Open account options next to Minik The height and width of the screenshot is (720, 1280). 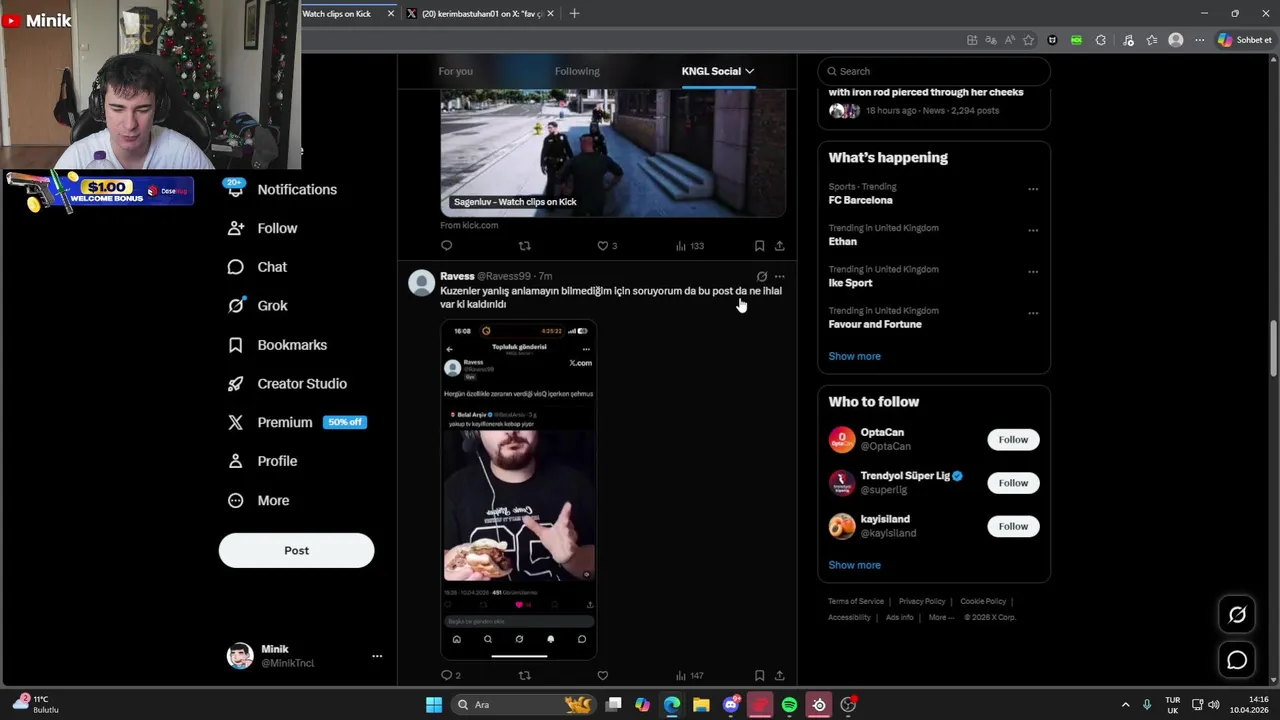tap(377, 656)
